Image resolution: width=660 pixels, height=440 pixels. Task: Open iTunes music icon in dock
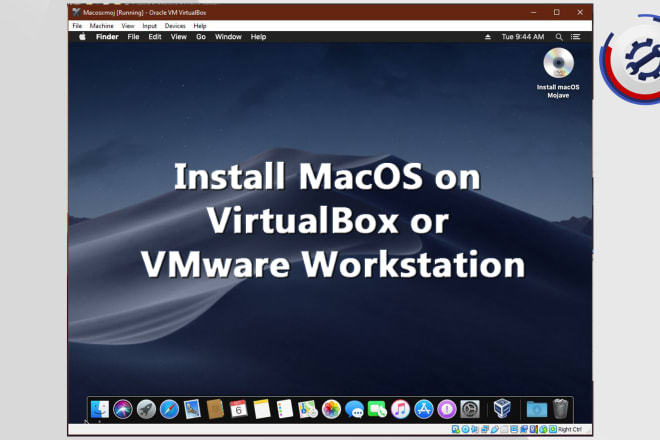pos(400,409)
